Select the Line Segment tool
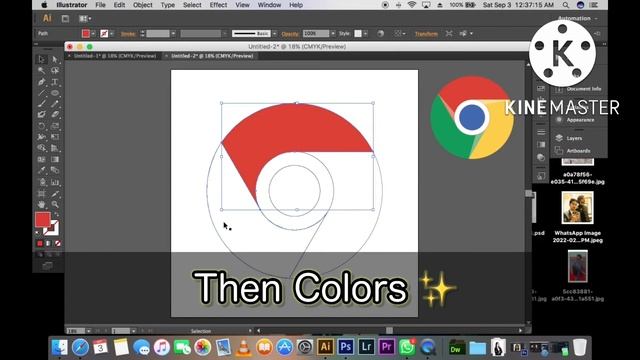640x360 pixels. click(42, 93)
